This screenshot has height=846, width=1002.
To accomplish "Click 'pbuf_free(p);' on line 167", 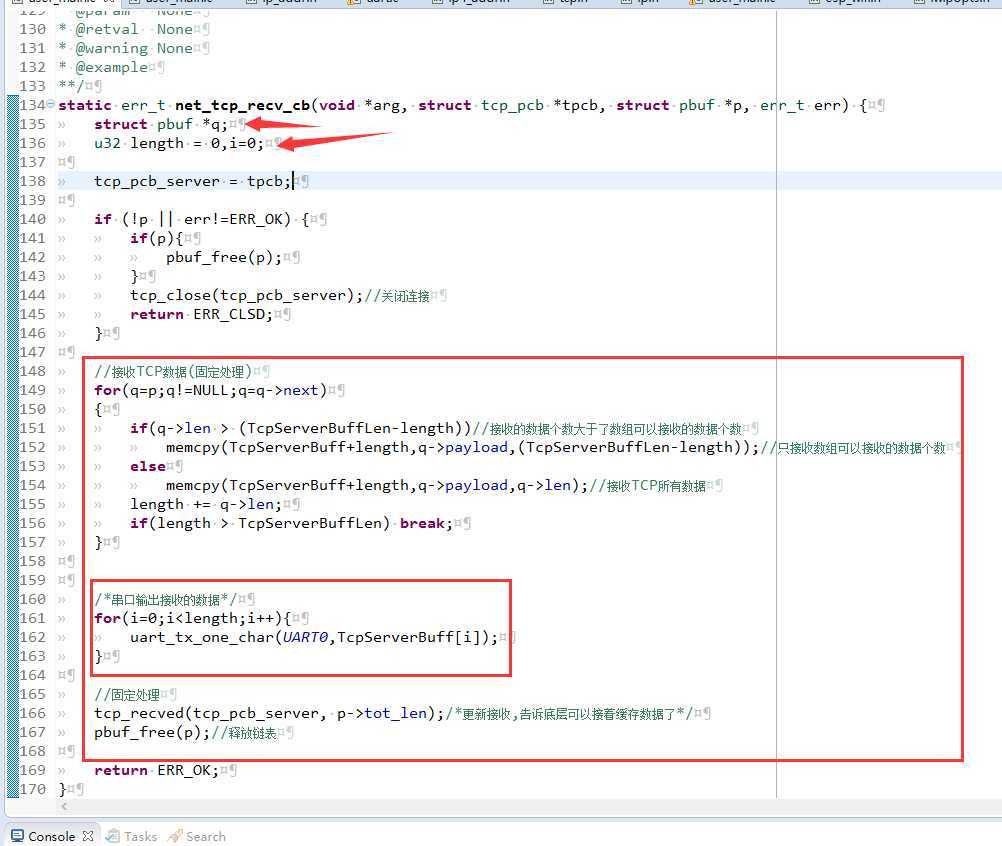I will point(151,732).
